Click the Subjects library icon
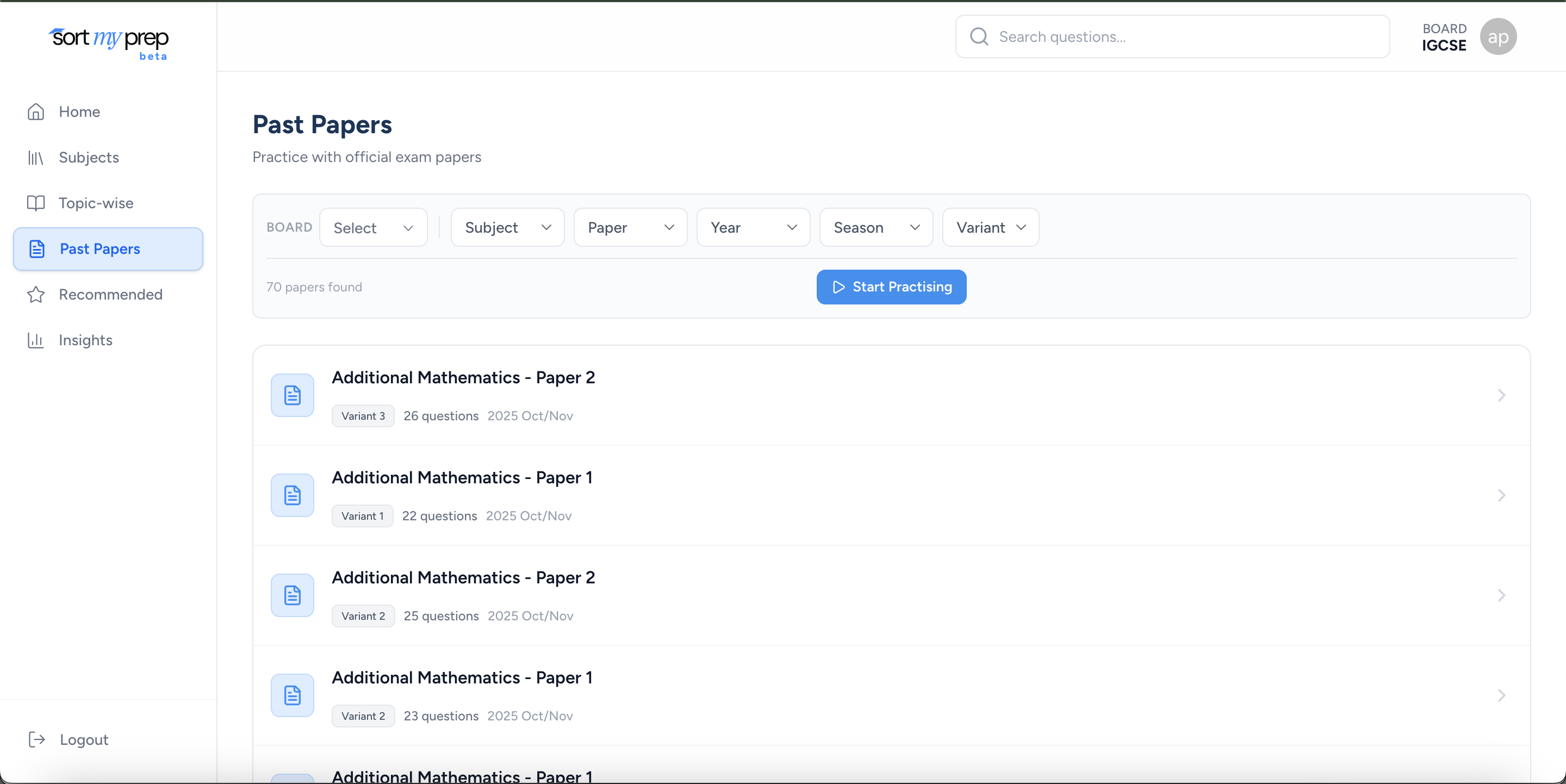Image resolution: width=1566 pixels, height=784 pixels. (x=36, y=158)
